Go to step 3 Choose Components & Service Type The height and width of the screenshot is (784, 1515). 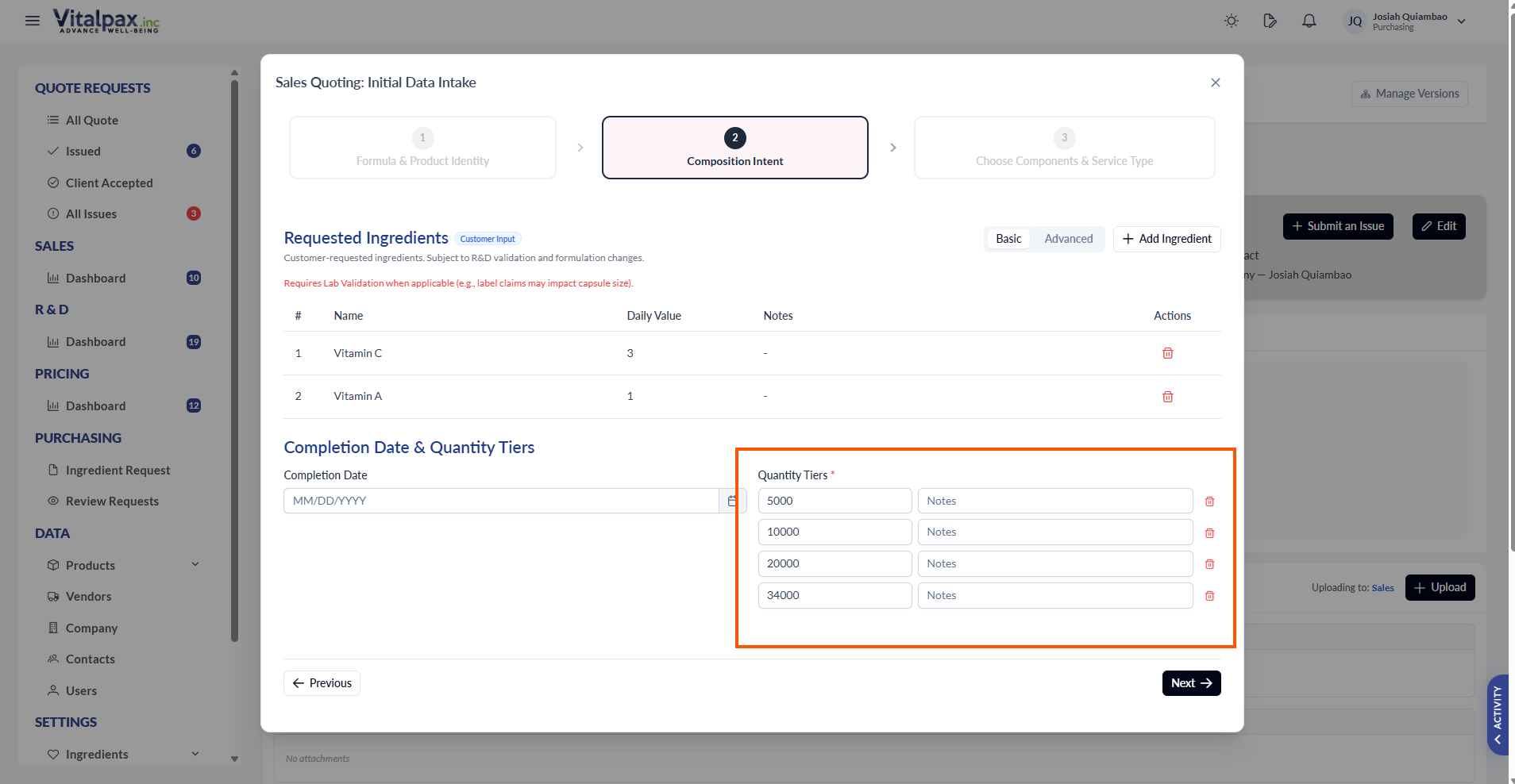click(x=1065, y=148)
